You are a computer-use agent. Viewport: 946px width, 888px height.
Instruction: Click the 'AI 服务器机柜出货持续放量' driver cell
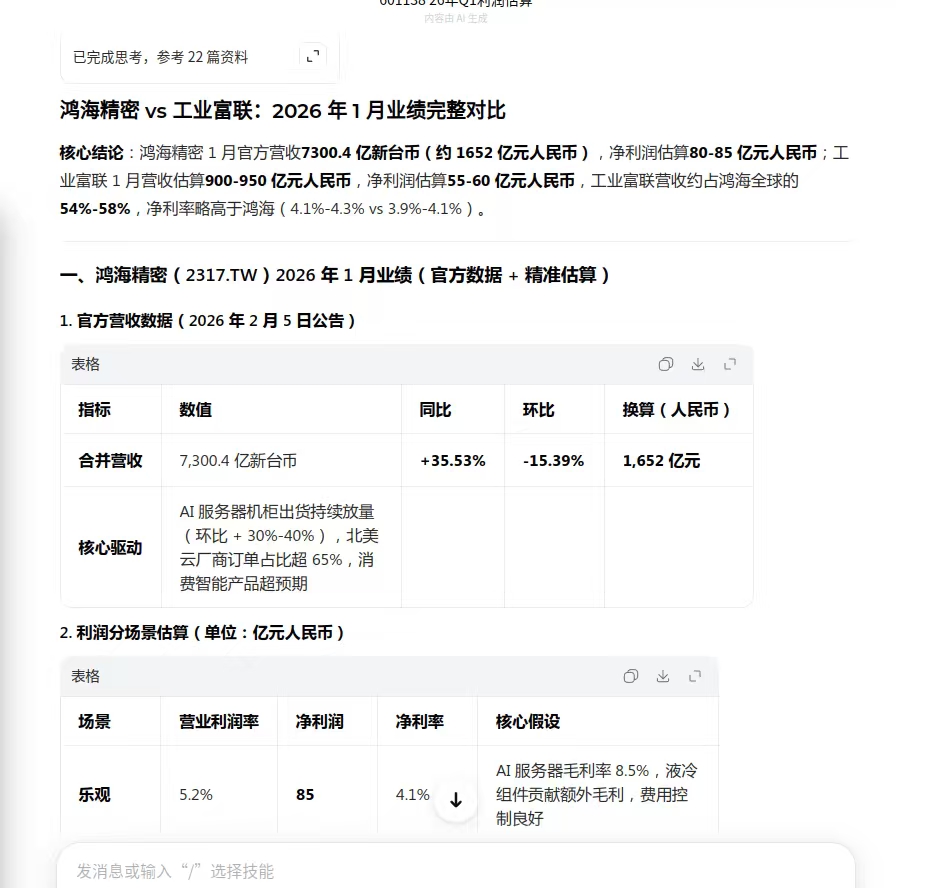[x=279, y=548]
